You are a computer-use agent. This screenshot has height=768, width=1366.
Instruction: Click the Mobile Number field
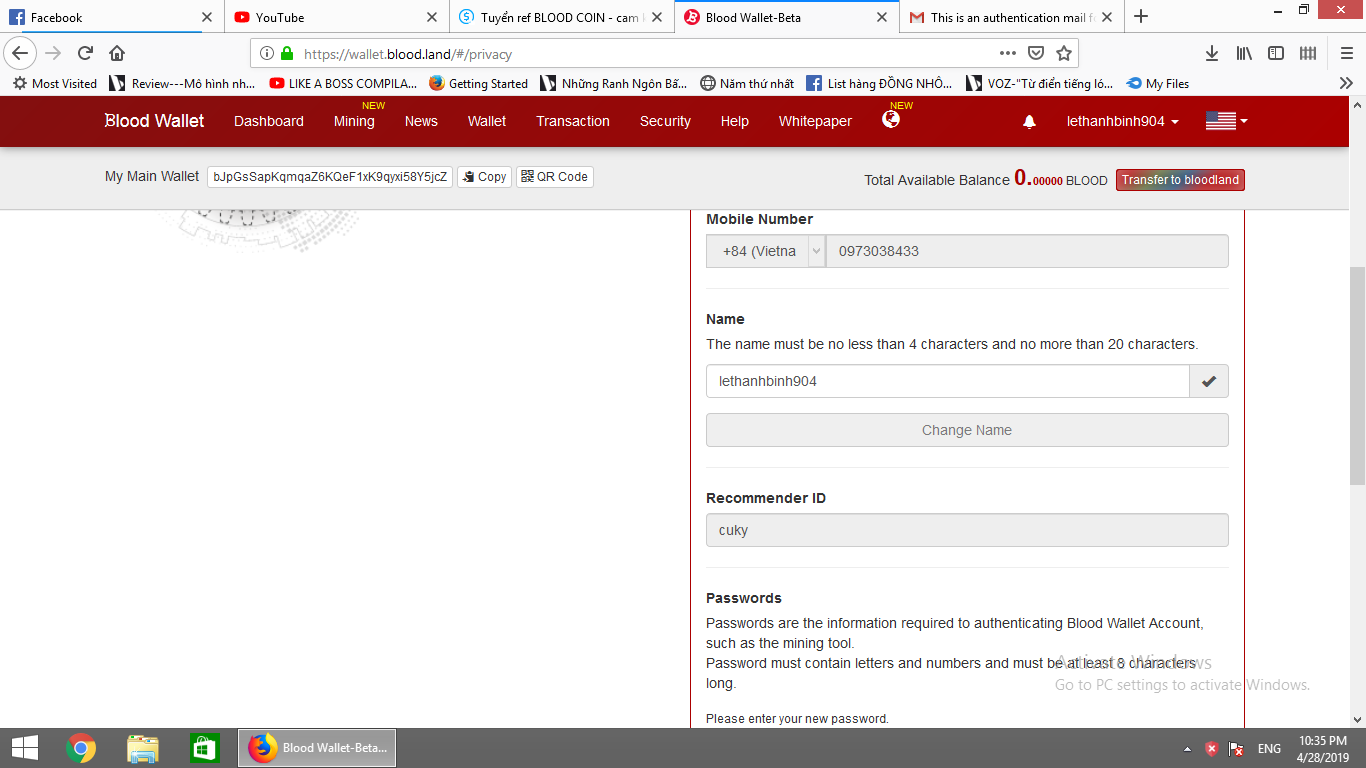point(1027,251)
